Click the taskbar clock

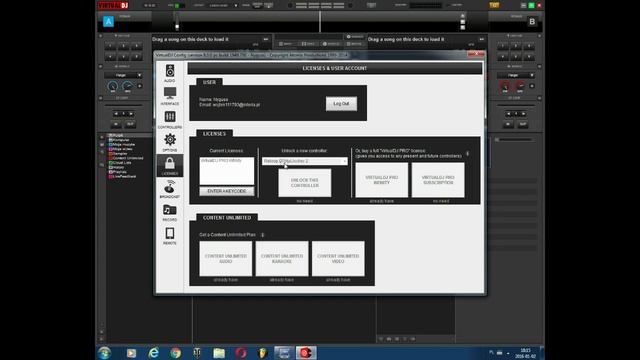525,353
